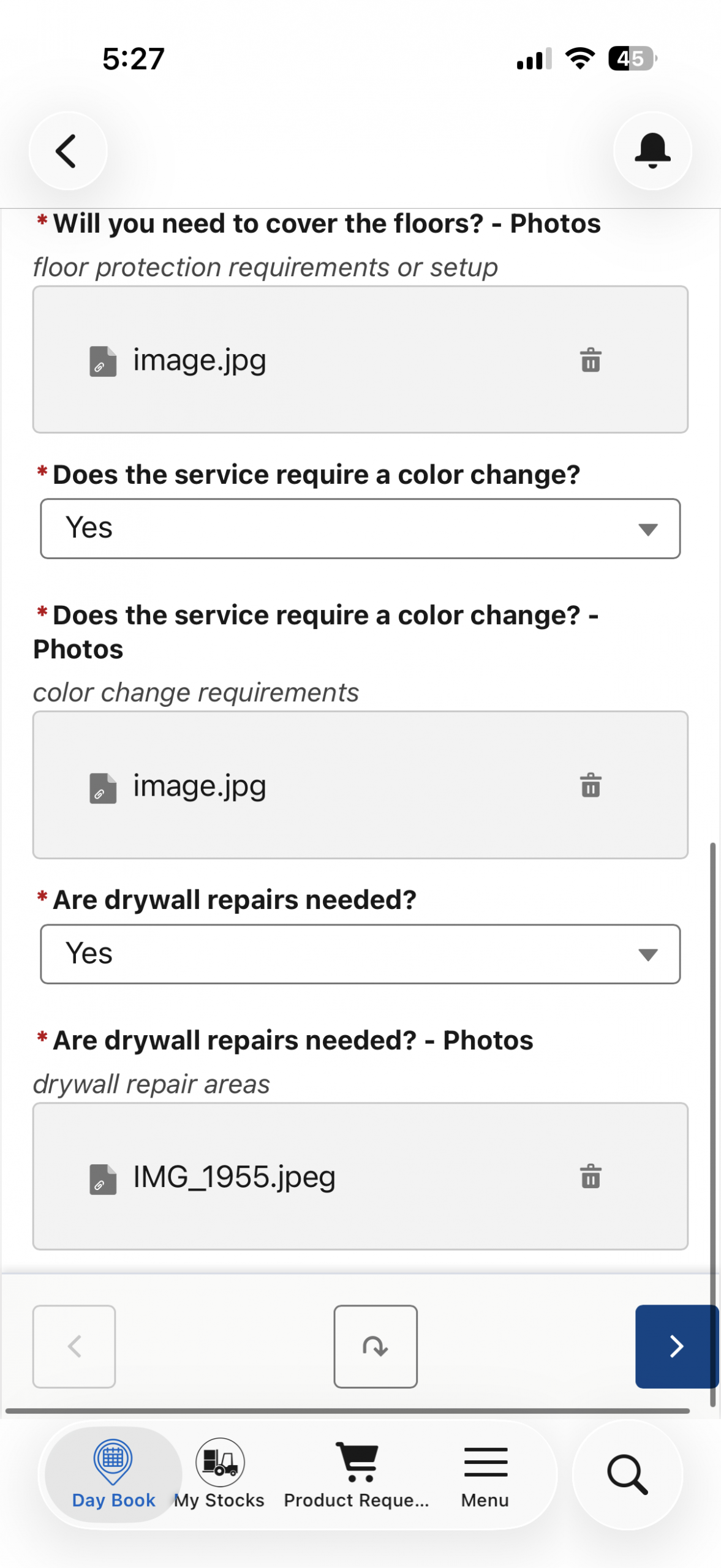Expand color change Yes dropdown
Image resolution: width=721 pixels, height=1568 pixels.
pyautogui.click(x=360, y=529)
